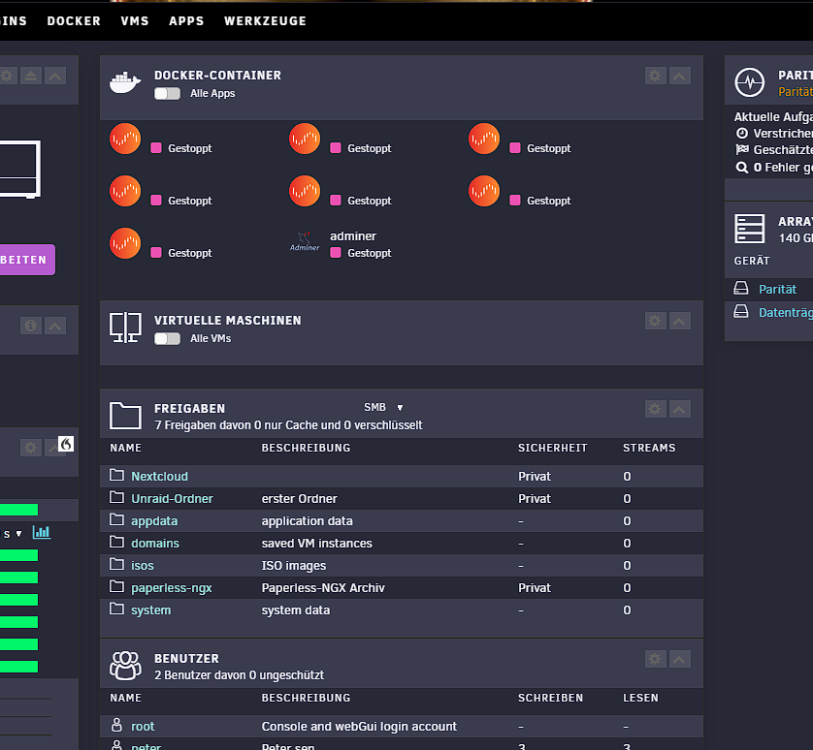This screenshot has width=813, height=750.
Task: Open Virtuelle Maschinen panel settings gear
Action: pyautogui.click(x=655, y=321)
